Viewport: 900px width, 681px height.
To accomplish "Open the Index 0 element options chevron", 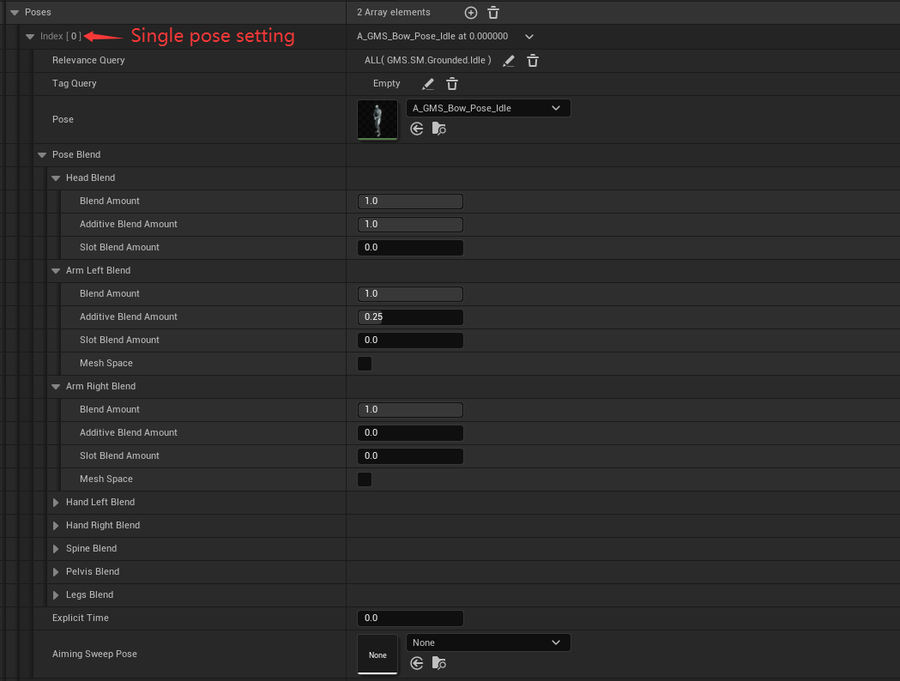I will click(x=529, y=37).
